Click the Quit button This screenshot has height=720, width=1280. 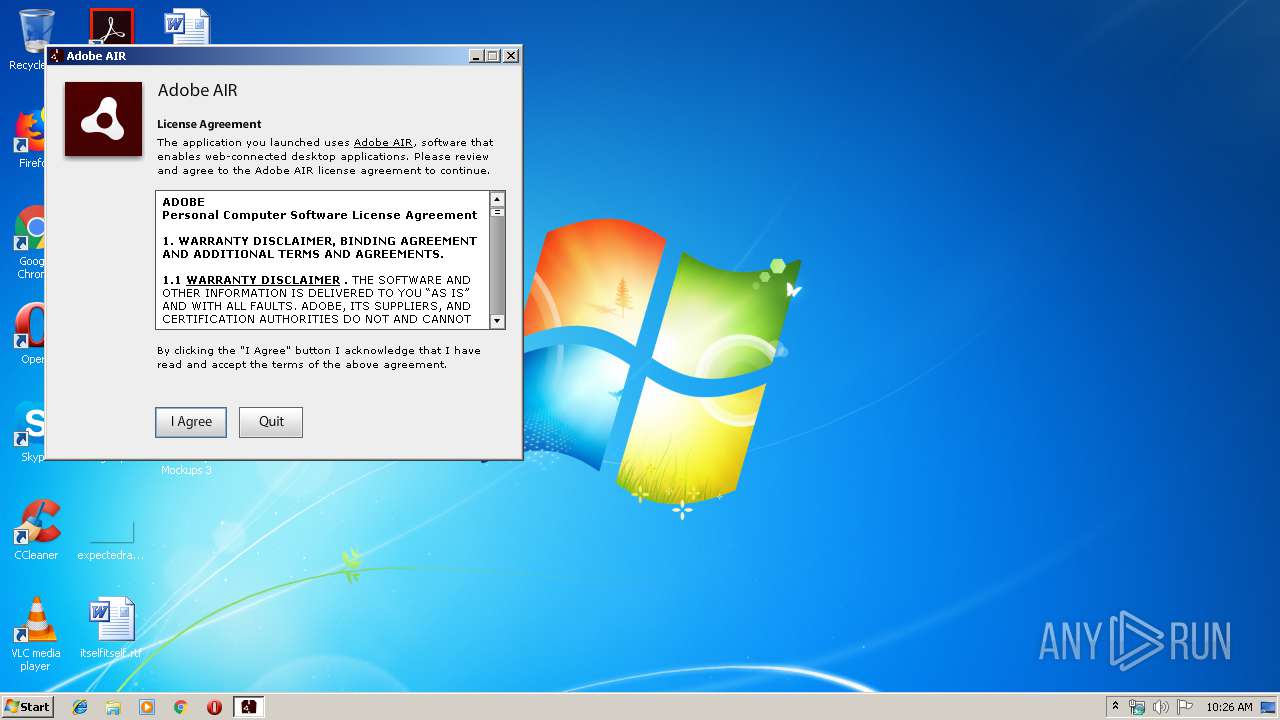tap(271, 422)
